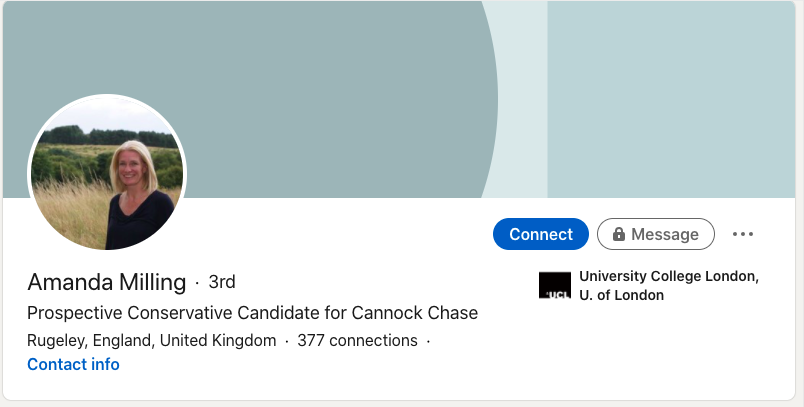Open the Contact info link
The height and width of the screenshot is (407, 804).
tap(73, 364)
